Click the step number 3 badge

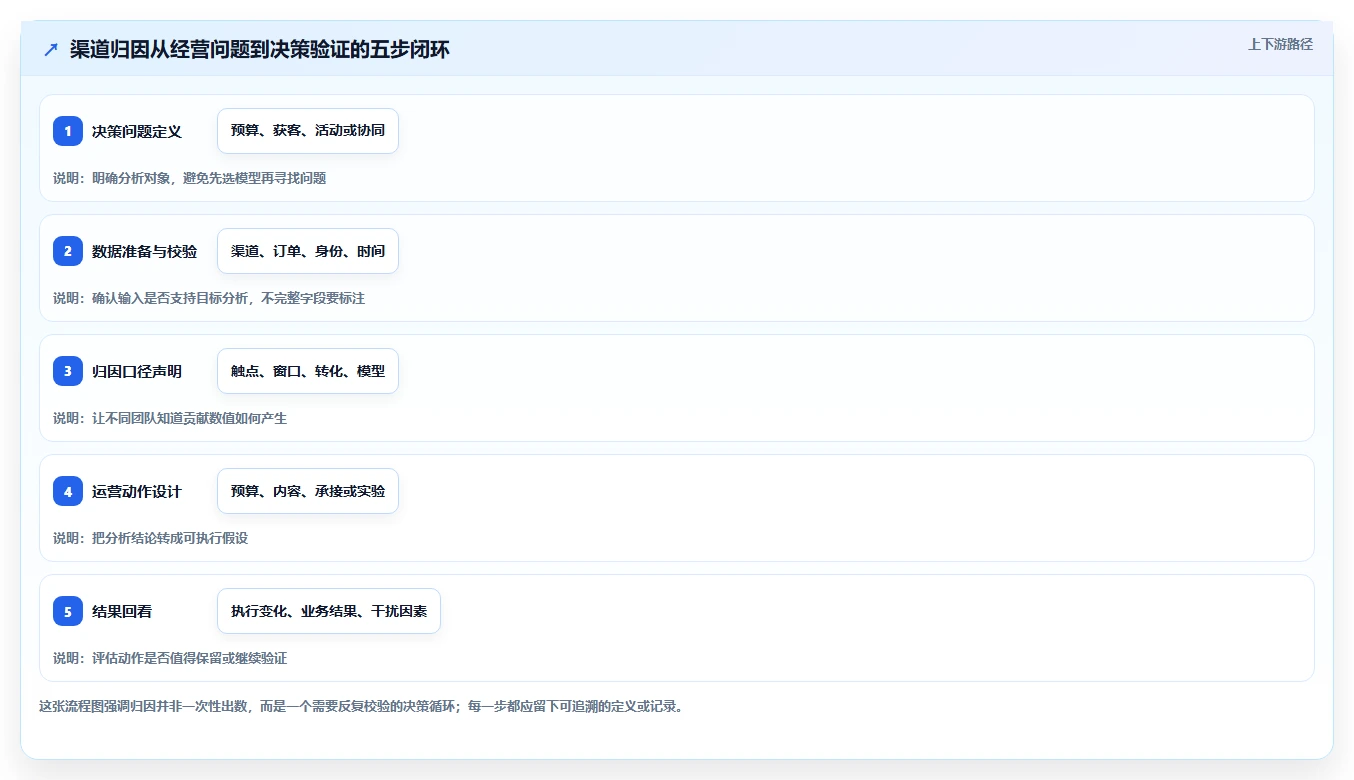(68, 371)
